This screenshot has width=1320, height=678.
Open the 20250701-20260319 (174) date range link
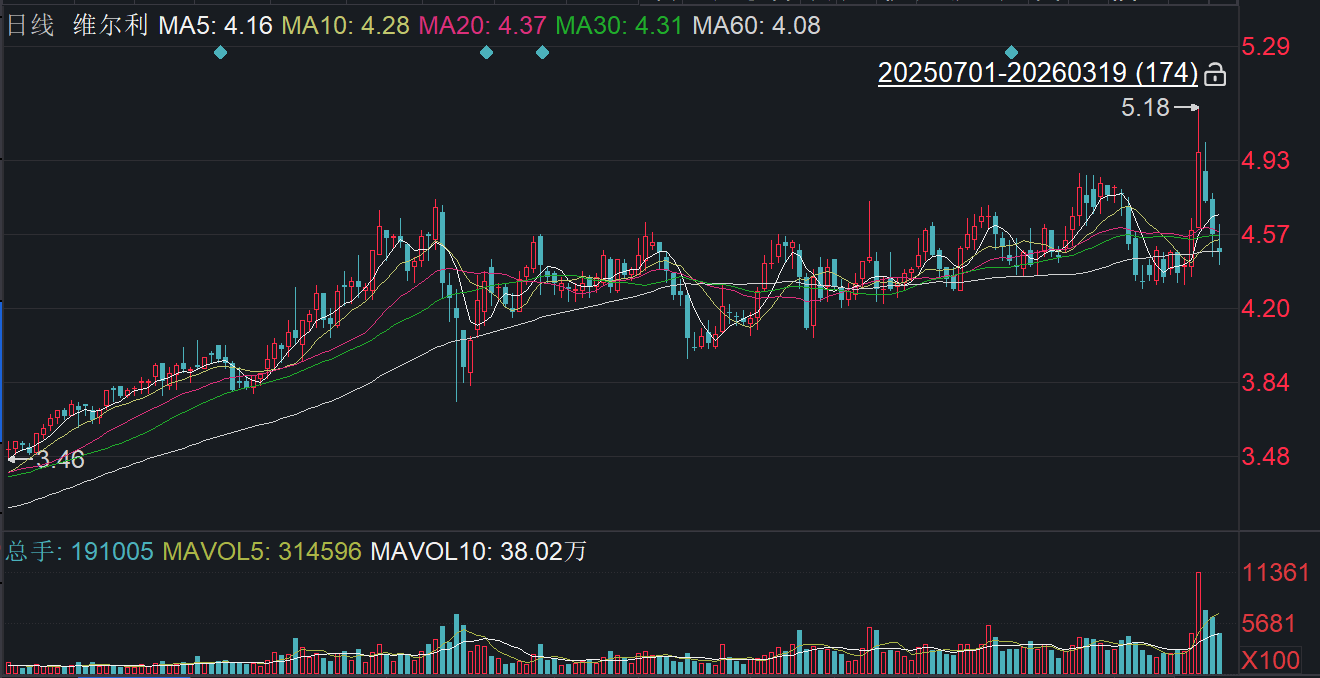click(1038, 74)
